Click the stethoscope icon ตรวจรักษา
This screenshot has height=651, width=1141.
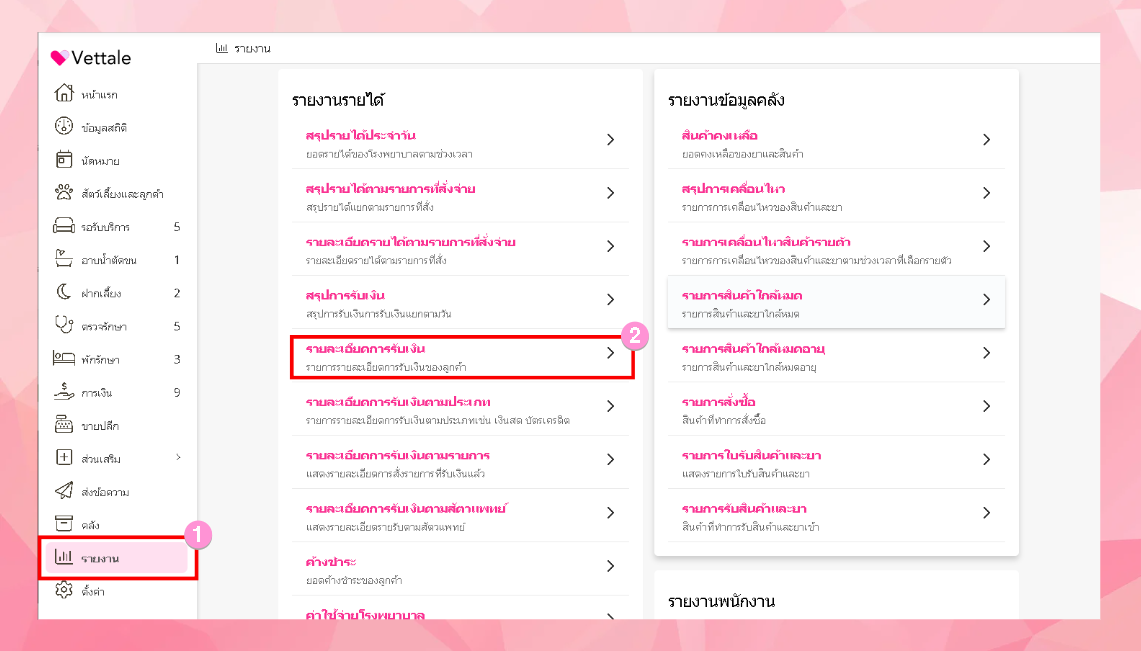[x=64, y=326]
